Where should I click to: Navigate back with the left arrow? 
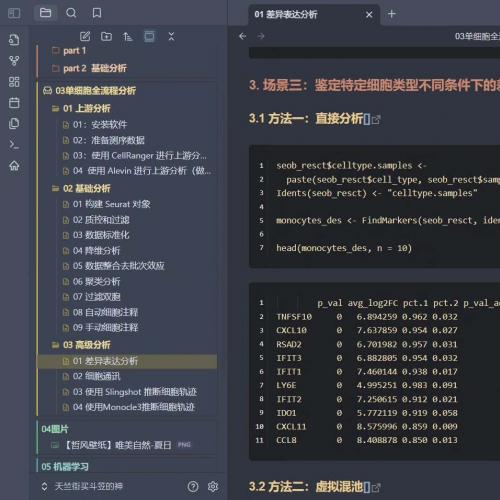click(243, 36)
